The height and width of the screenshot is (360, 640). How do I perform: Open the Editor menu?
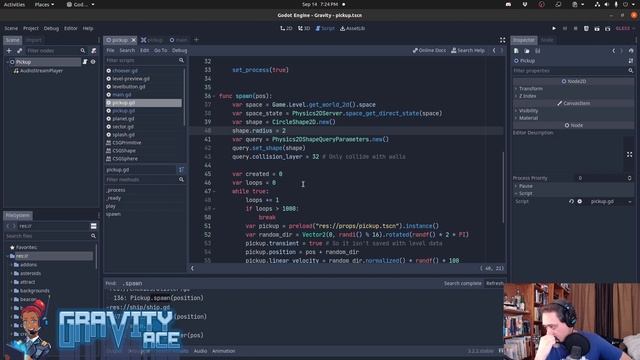[x=71, y=29]
